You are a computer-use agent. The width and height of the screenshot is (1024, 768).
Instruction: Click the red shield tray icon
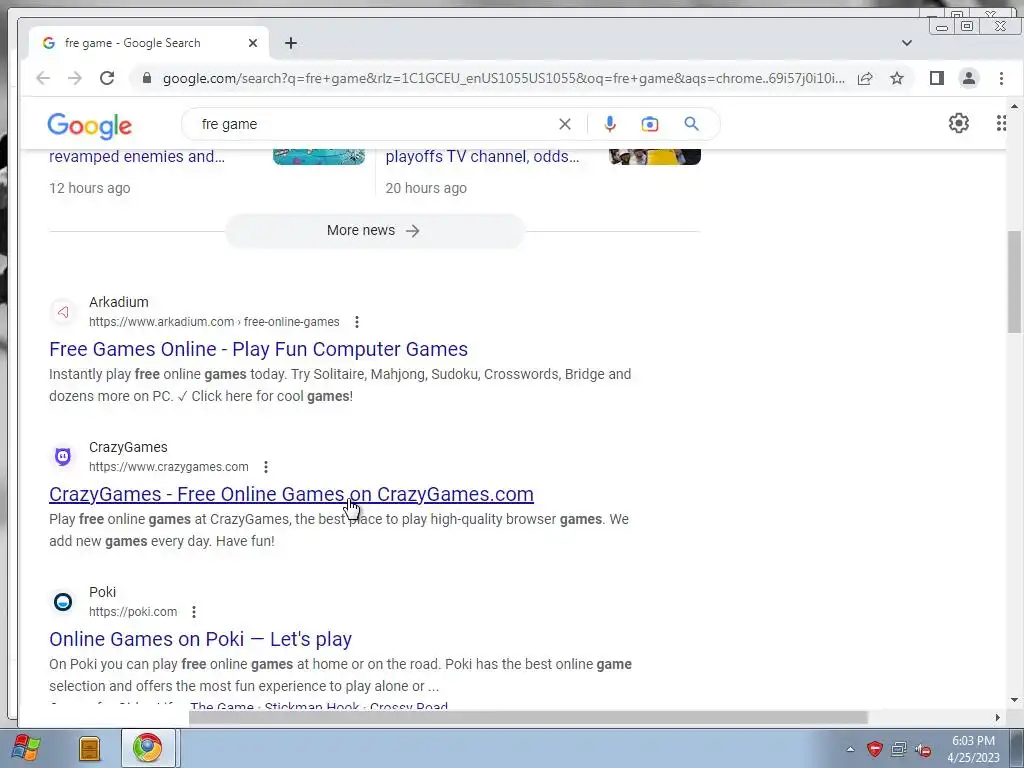[874, 749]
